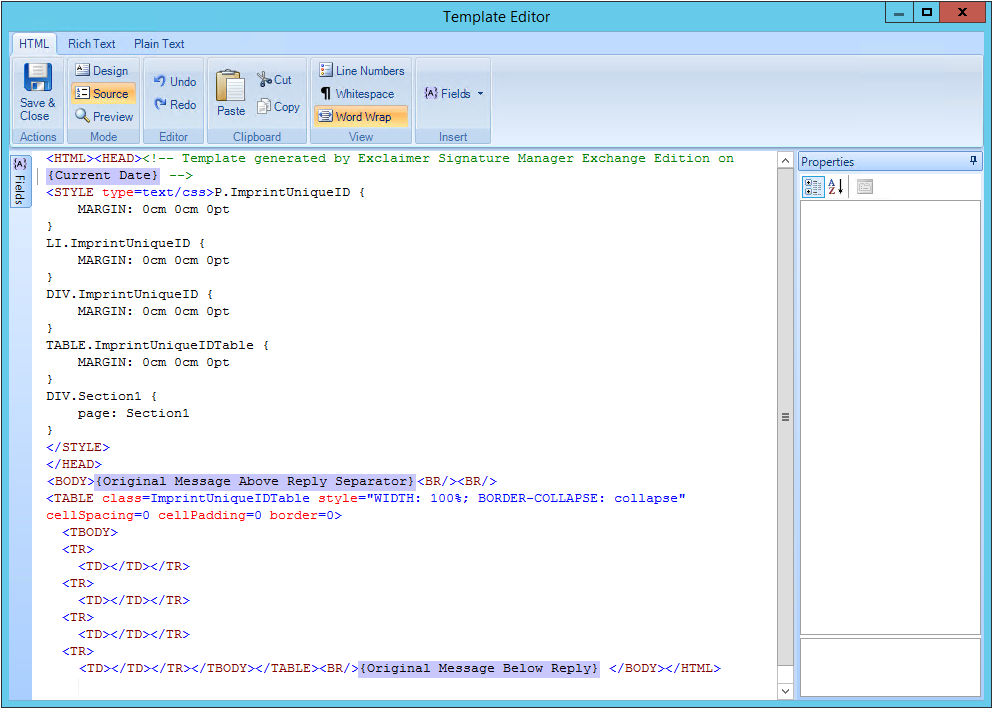This screenshot has width=994, height=711.
Task: Switch to the Rich Text tab
Action: click(91, 44)
